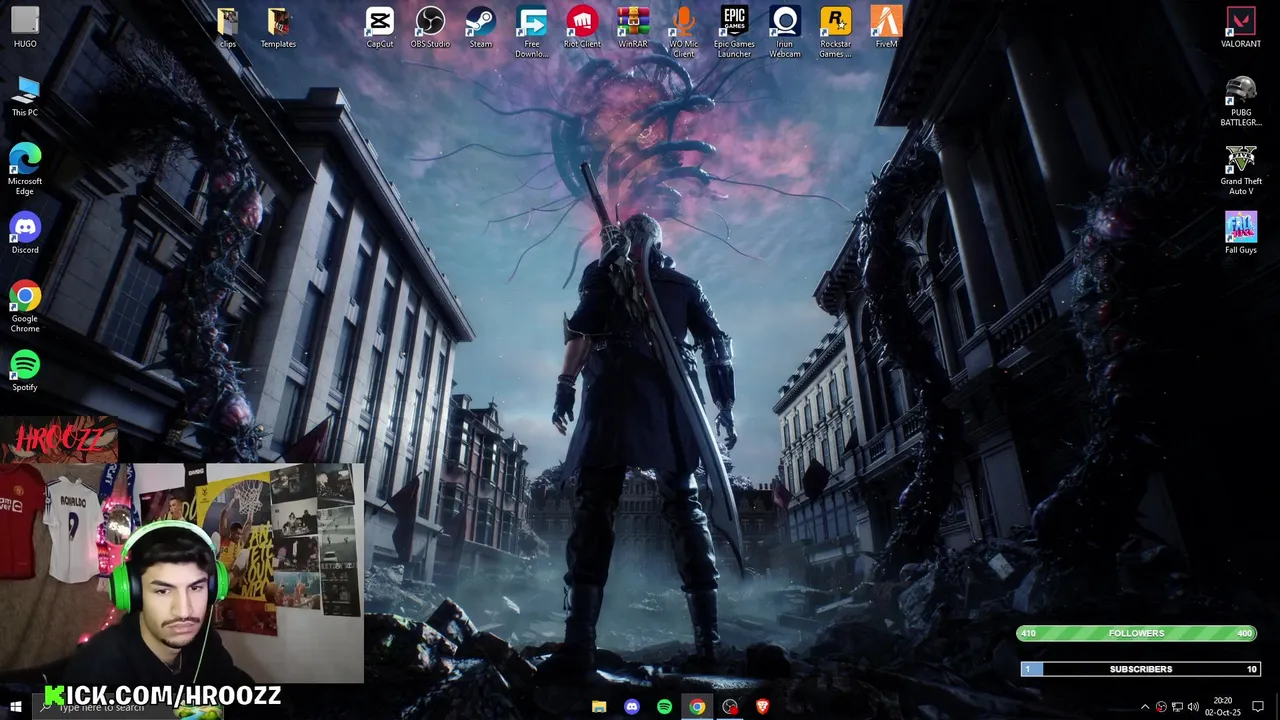Open the taskbar clock and date
The image size is (1280, 720).
(x=1223, y=707)
